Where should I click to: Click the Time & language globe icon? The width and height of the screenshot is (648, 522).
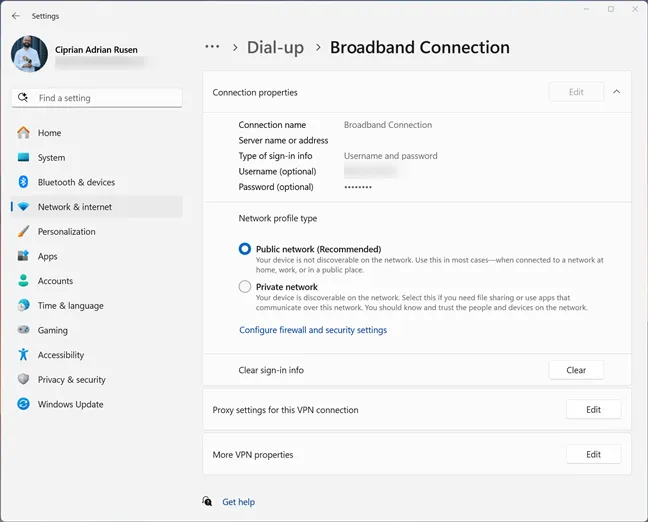tap(24, 305)
